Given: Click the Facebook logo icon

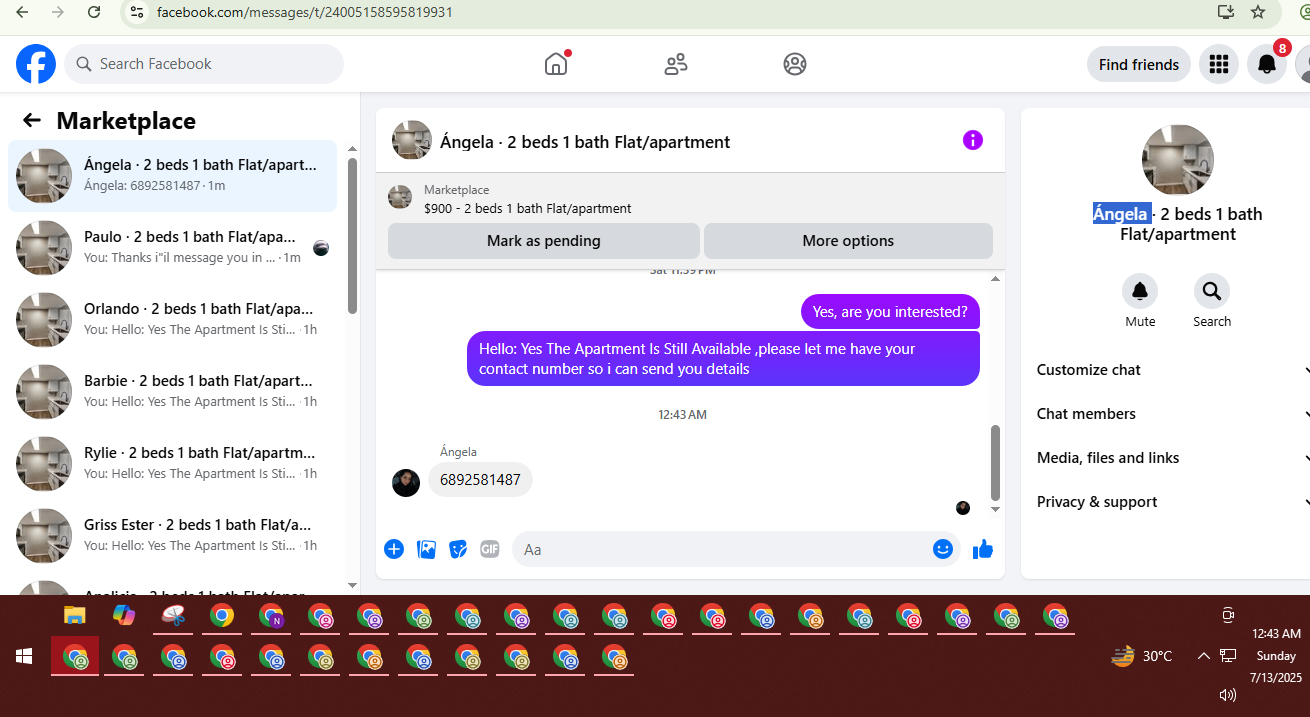Looking at the screenshot, I should [36, 64].
